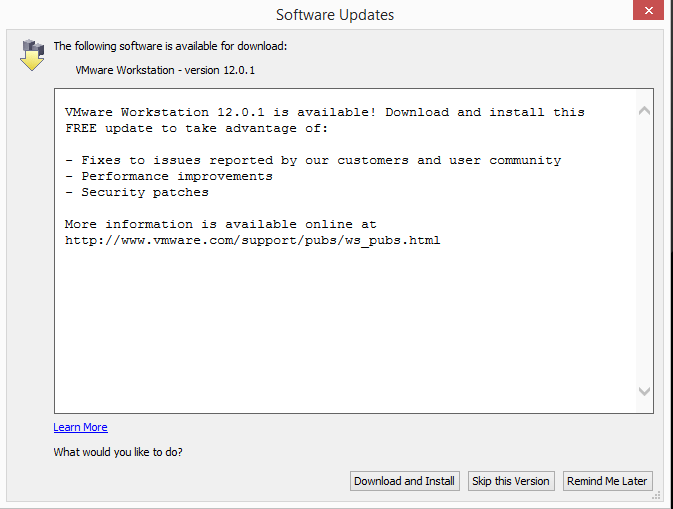Click the "Performance improvements" line
This screenshot has width=673, height=509.
click(x=168, y=176)
